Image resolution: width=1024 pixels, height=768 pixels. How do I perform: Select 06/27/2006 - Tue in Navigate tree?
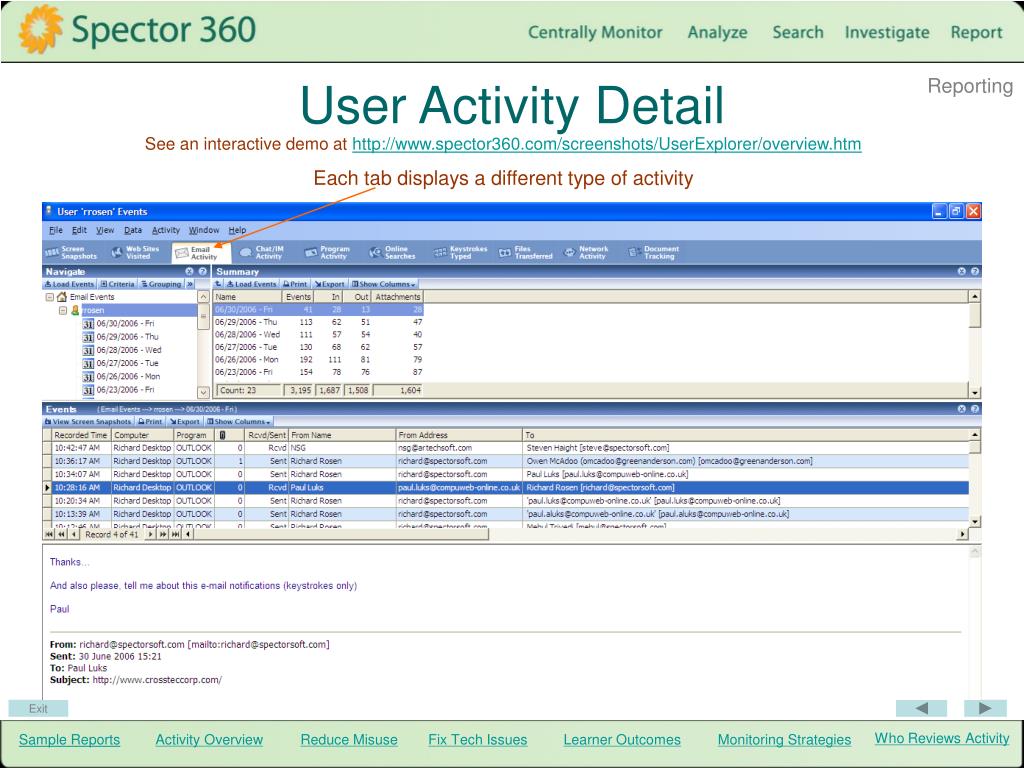[127, 363]
